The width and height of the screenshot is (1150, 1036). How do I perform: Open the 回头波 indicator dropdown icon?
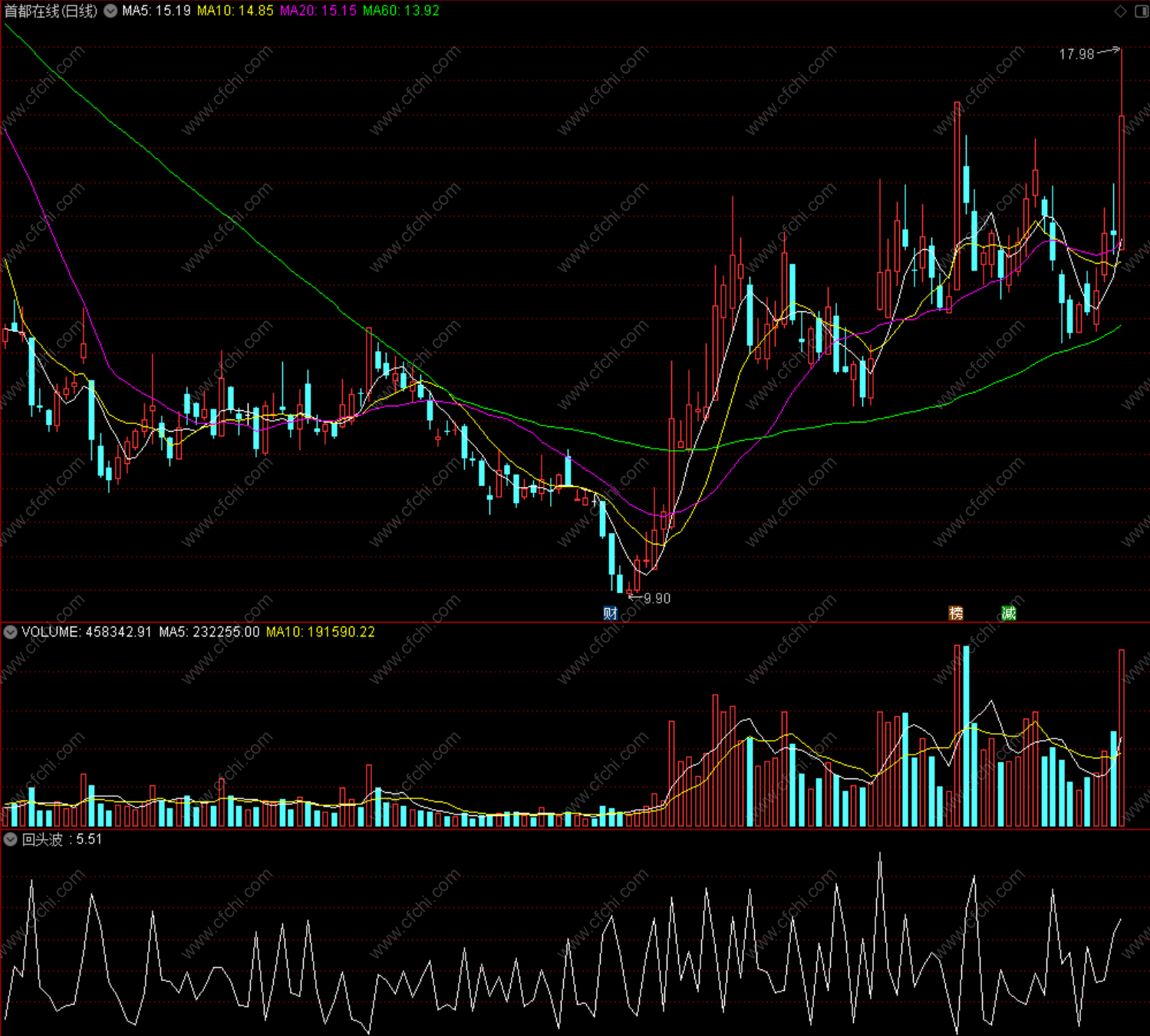pyautogui.click(x=10, y=839)
